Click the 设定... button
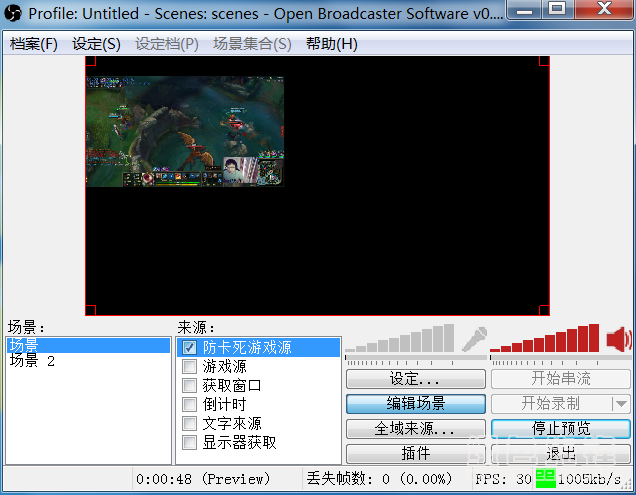 (x=416, y=379)
